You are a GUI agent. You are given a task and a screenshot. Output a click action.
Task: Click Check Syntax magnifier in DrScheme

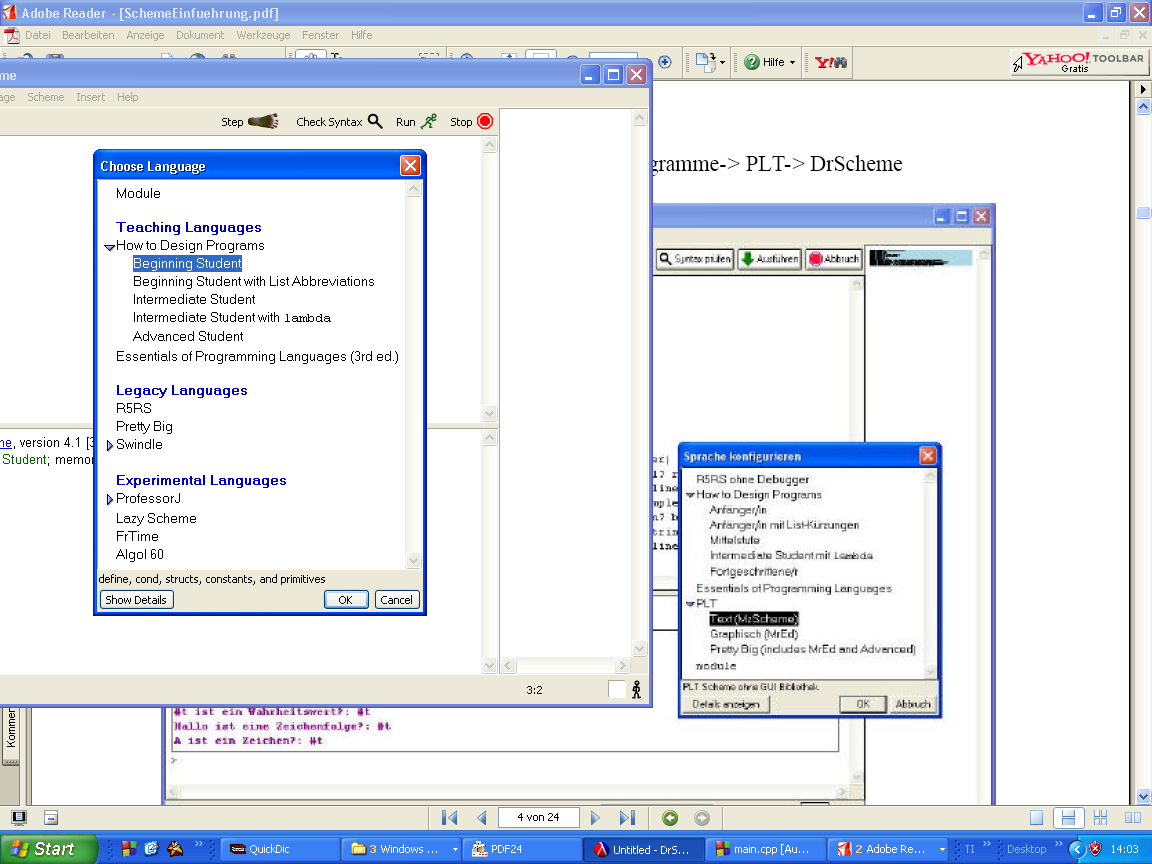[375, 121]
